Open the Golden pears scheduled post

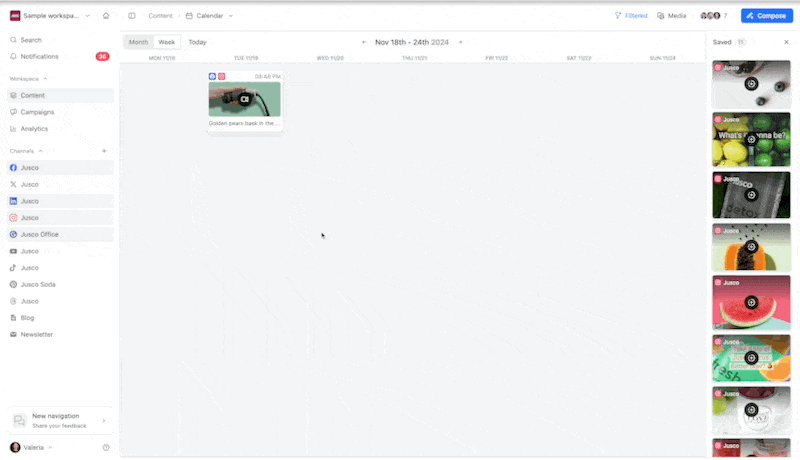click(244, 102)
